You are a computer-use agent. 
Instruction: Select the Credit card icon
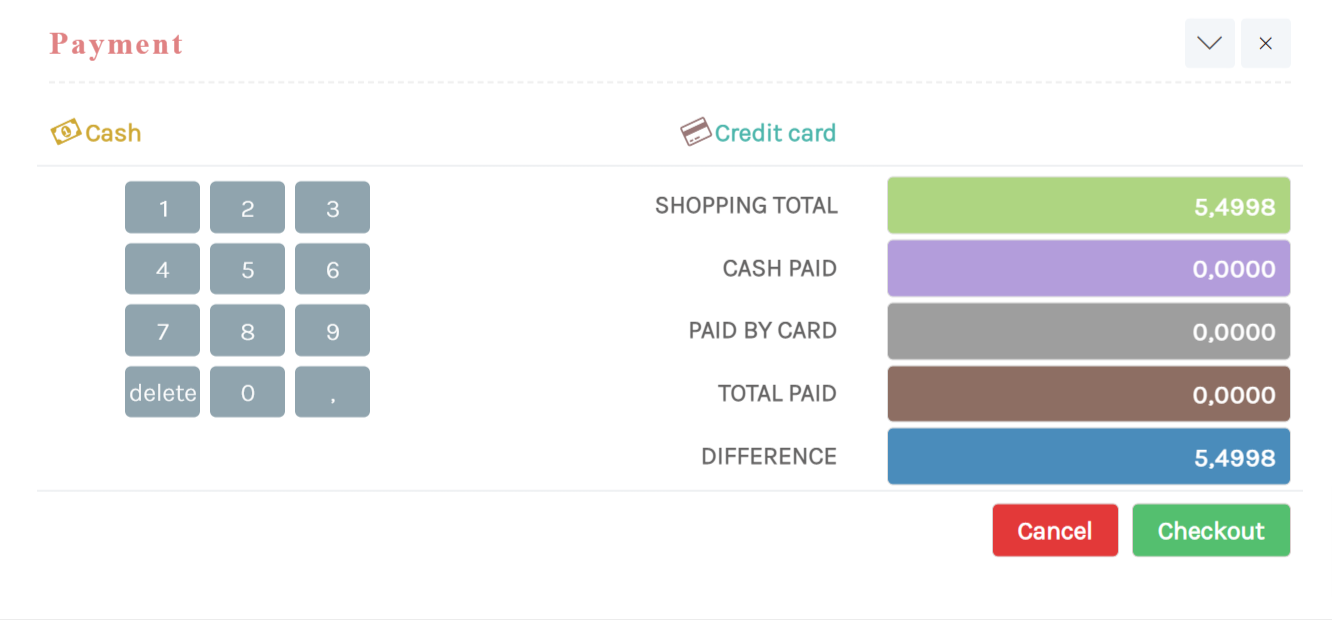[x=696, y=132]
